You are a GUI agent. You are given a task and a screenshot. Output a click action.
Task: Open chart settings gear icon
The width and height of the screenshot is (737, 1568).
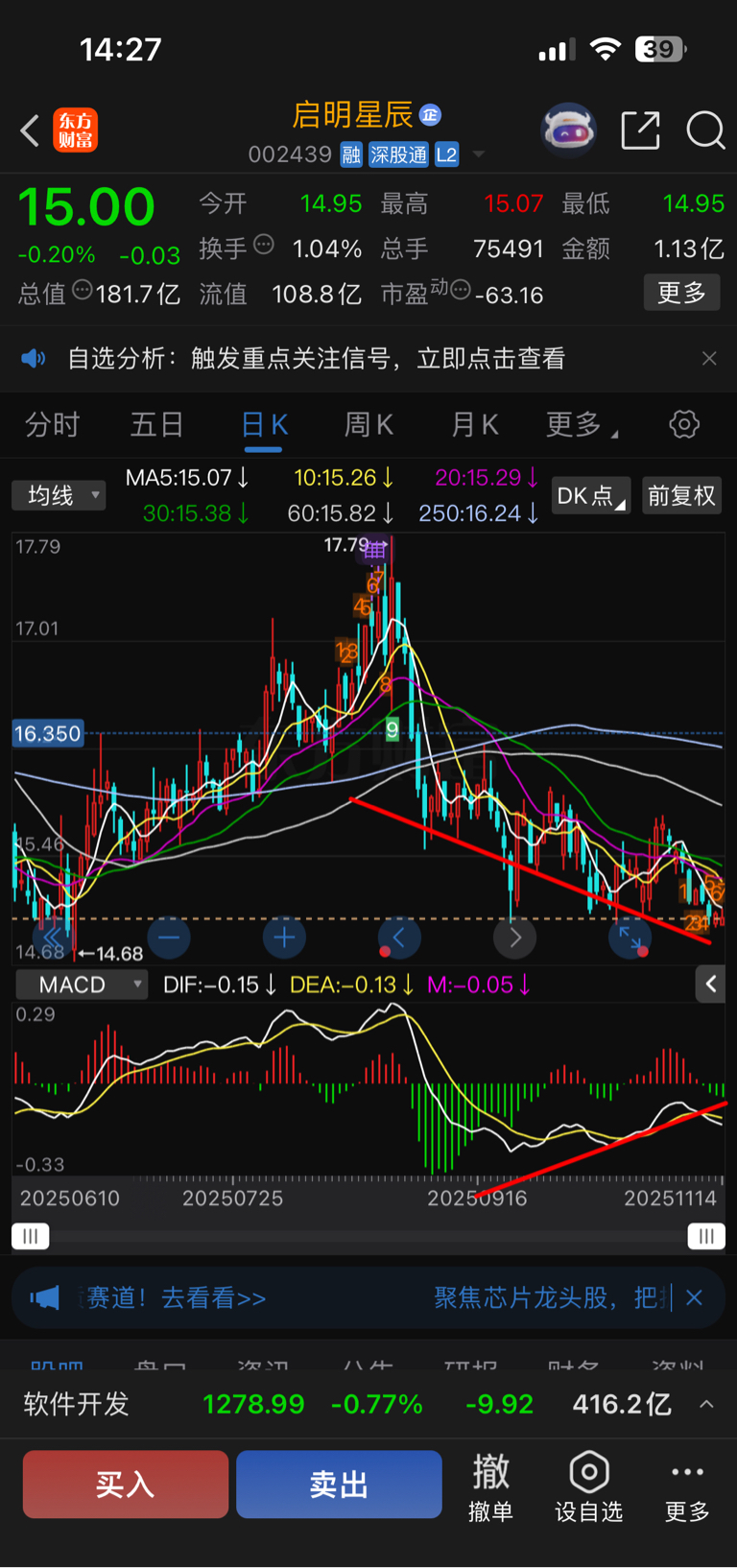coord(684,424)
